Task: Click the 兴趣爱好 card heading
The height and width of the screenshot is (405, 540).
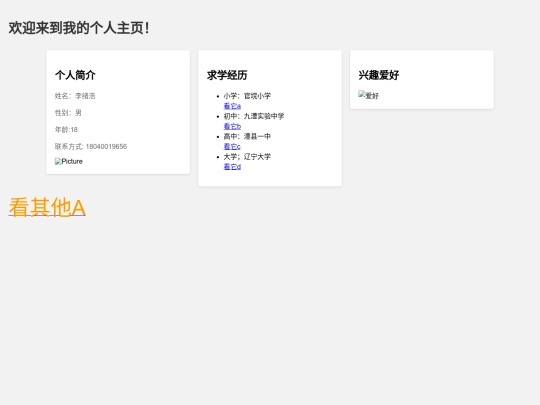Action: click(x=379, y=75)
